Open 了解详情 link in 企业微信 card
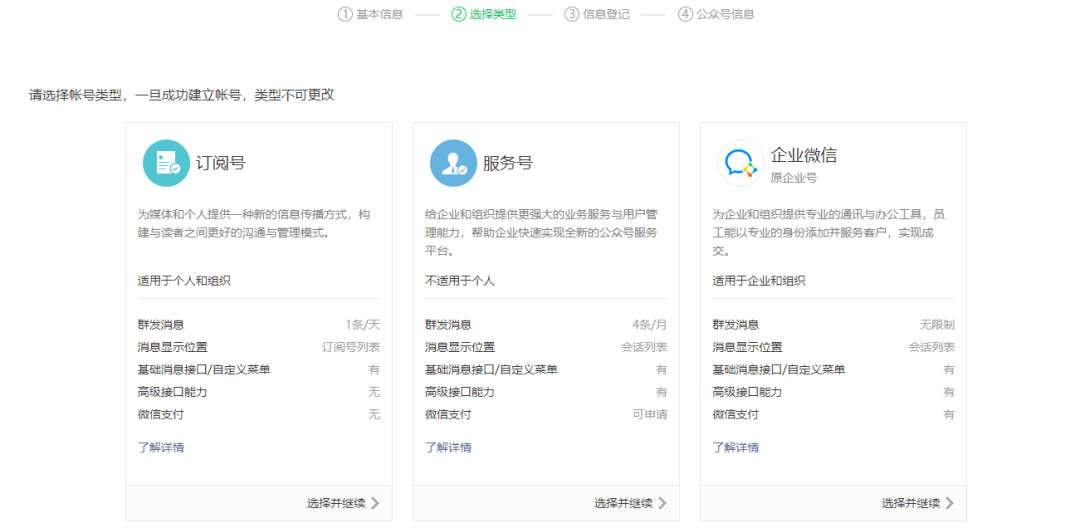 [x=736, y=447]
